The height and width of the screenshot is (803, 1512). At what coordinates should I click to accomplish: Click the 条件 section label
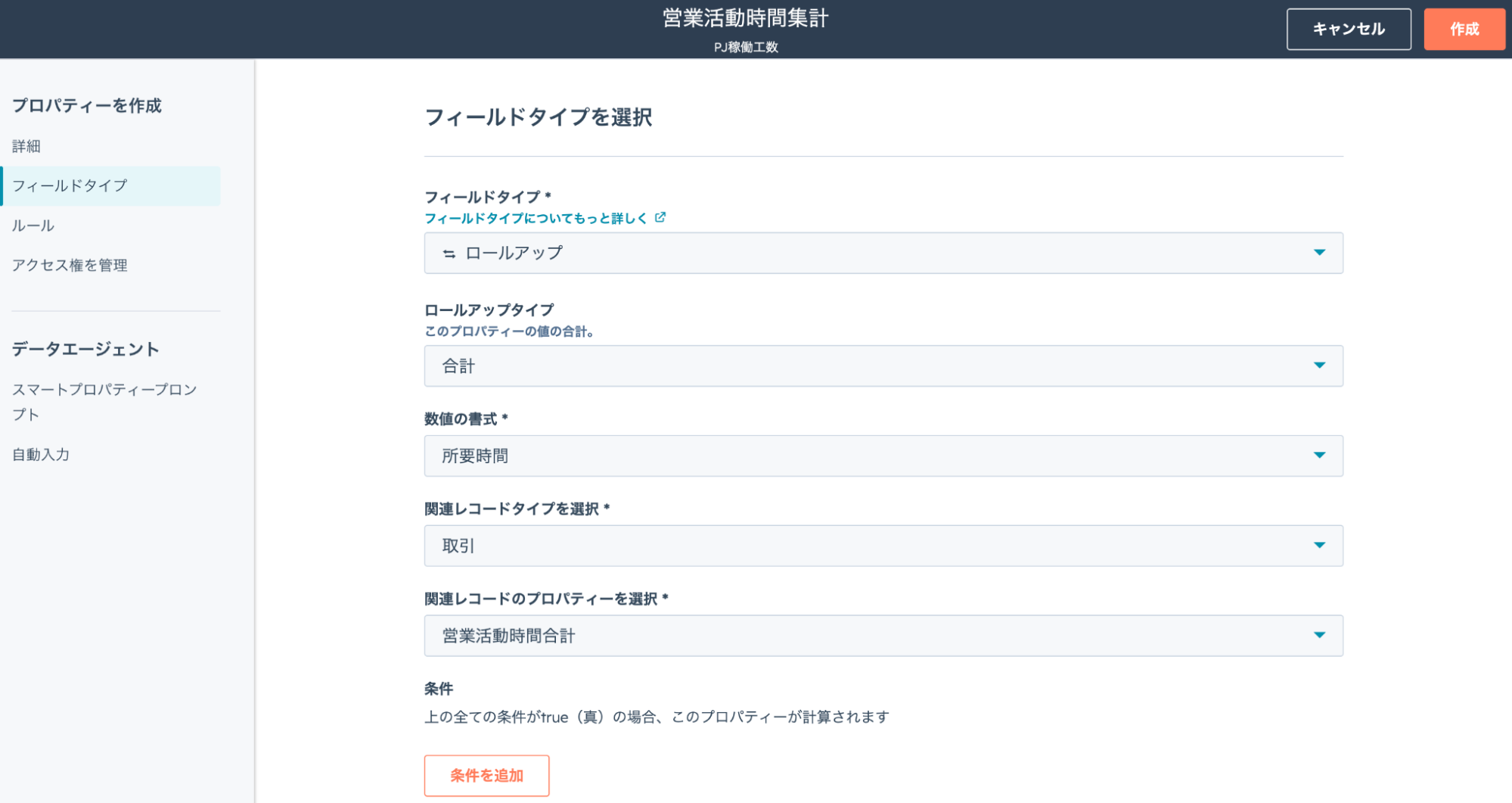coord(439,689)
